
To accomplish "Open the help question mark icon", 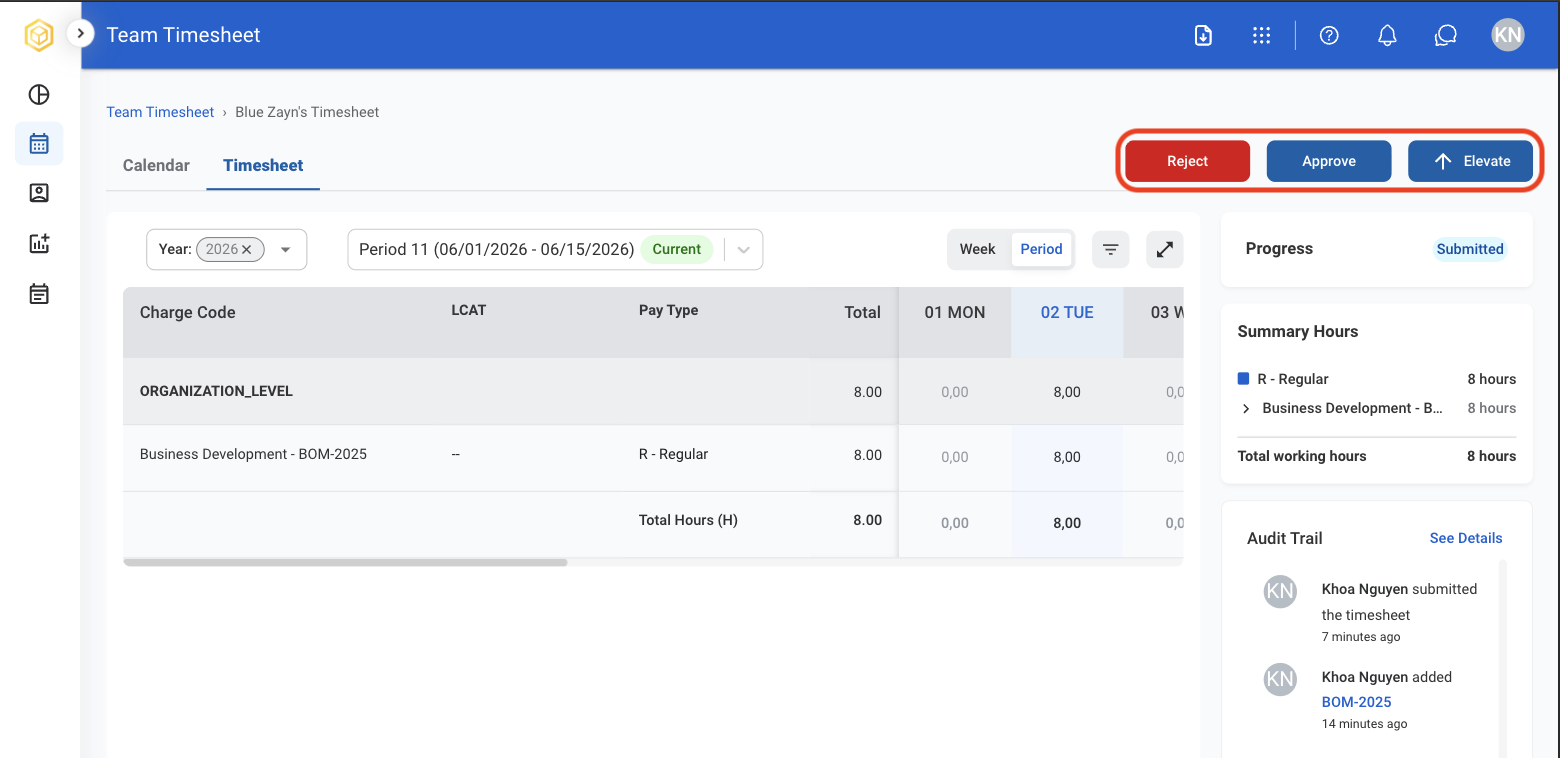I will point(1329,35).
